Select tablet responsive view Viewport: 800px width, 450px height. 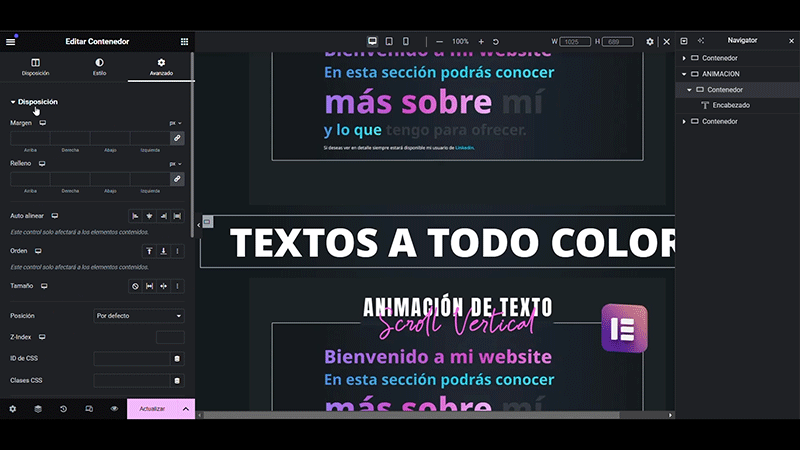389,41
